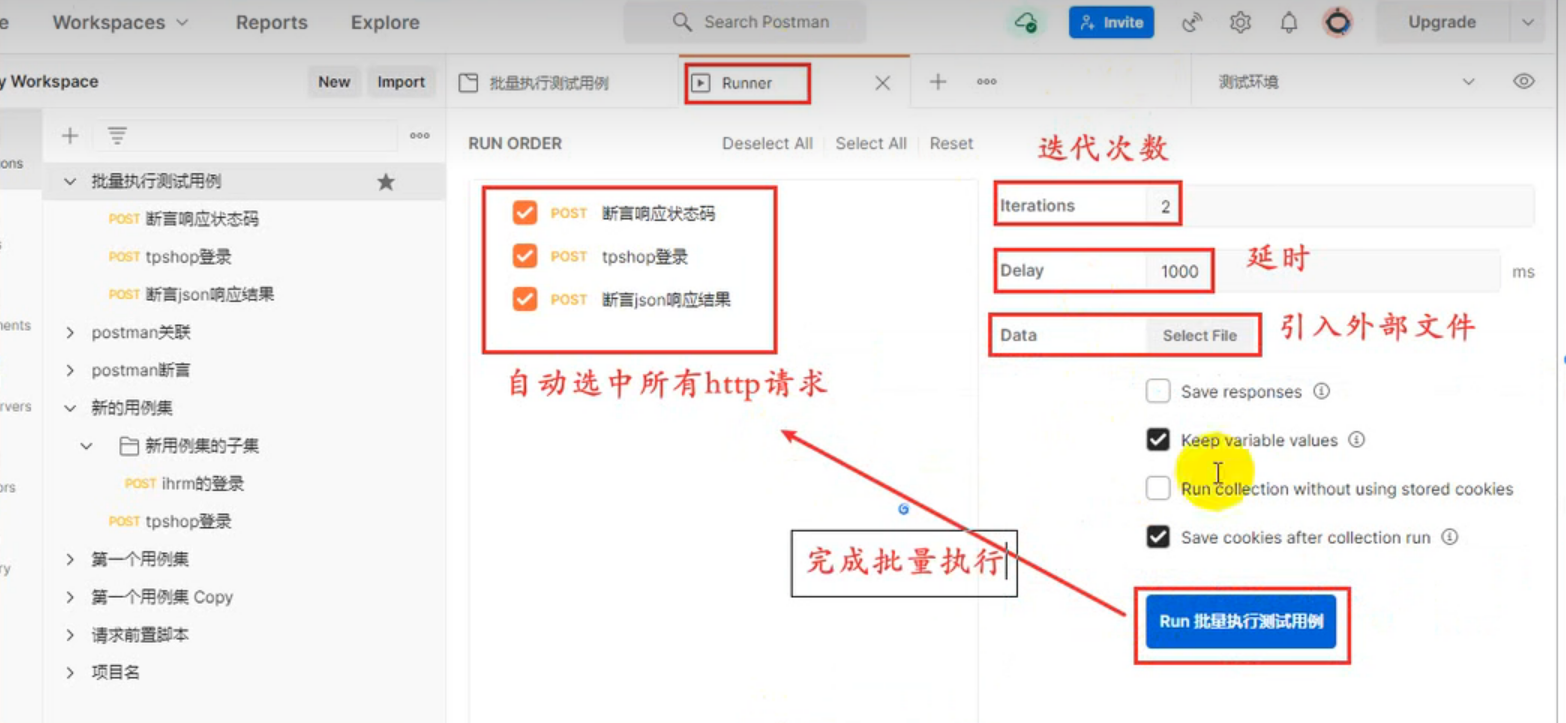1566x723 pixels.
Task: Collapse the 新用例集的子集 folder
Action: (x=87, y=446)
